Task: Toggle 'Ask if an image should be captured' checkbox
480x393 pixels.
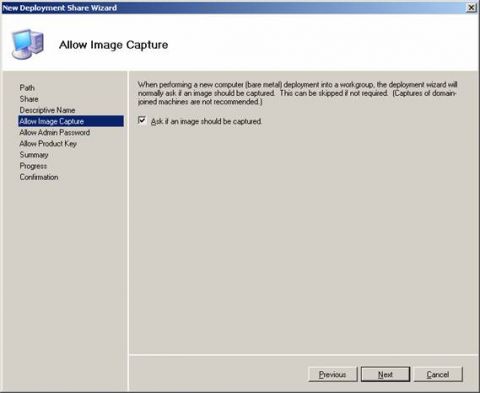Action: (x=142, y=121)
